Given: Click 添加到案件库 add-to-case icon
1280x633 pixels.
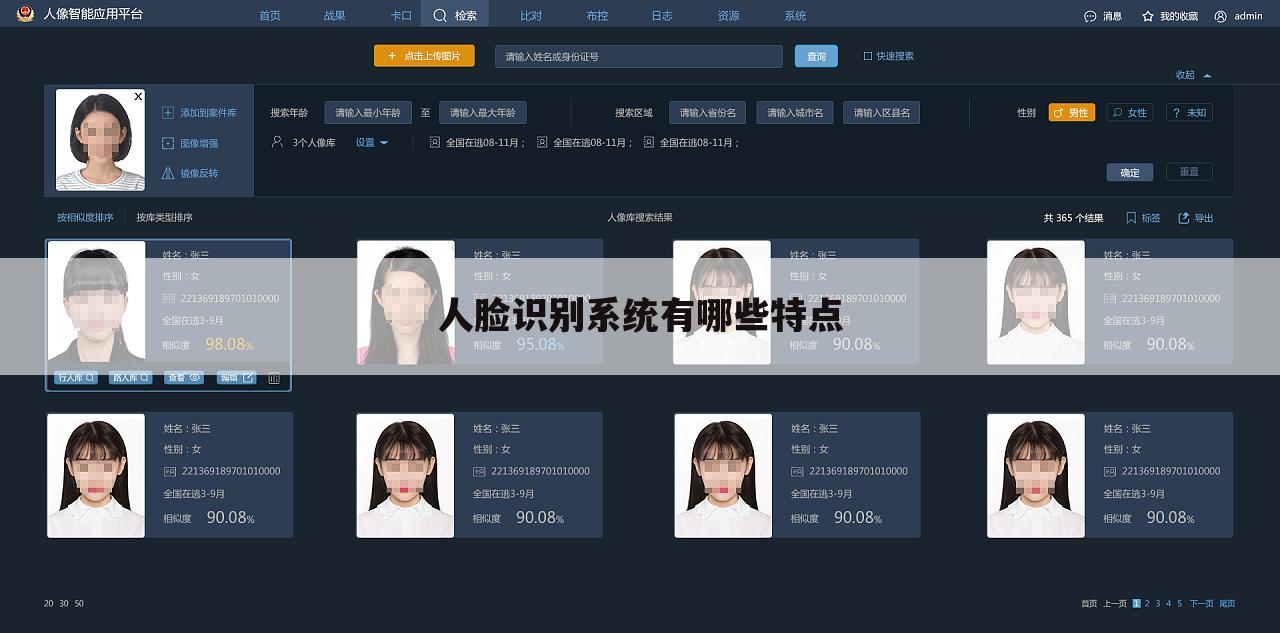Looking at the screenshot, I should [168, 113].
